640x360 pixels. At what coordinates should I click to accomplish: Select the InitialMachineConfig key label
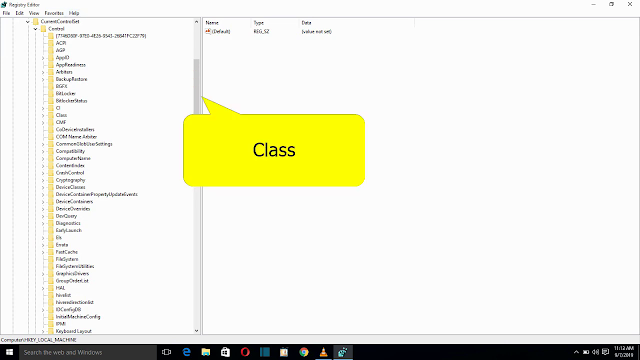click(x=78, y=317)
